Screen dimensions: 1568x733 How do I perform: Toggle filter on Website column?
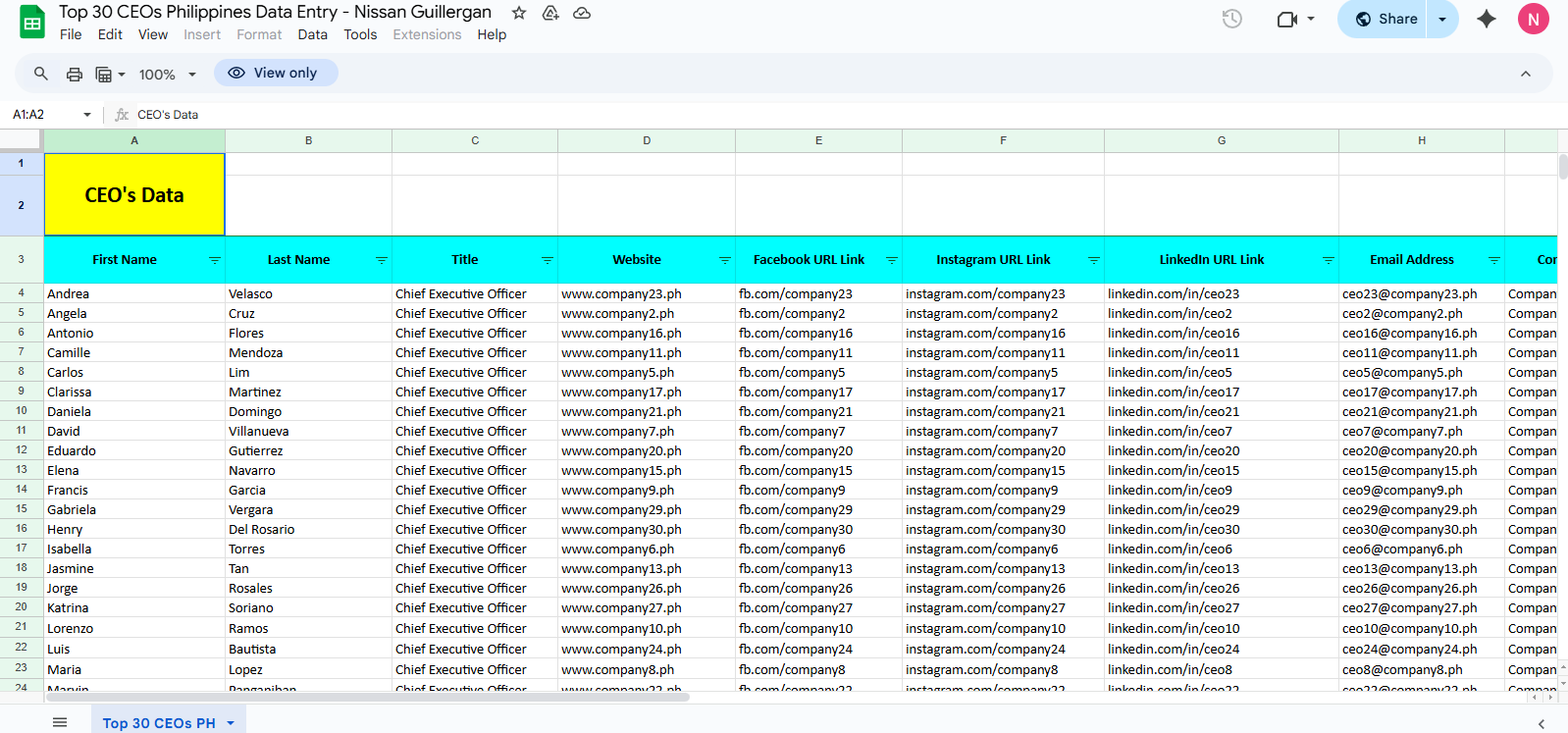coord(725,260)
